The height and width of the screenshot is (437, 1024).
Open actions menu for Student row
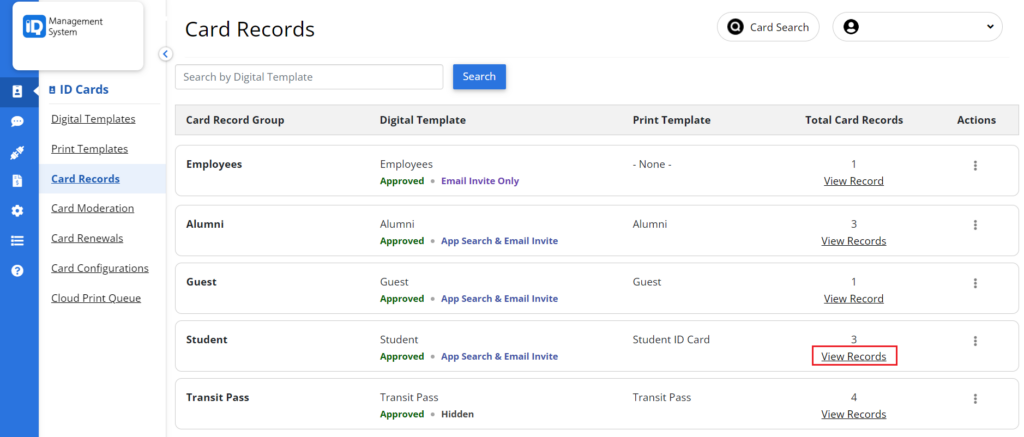tap(975, 341)
